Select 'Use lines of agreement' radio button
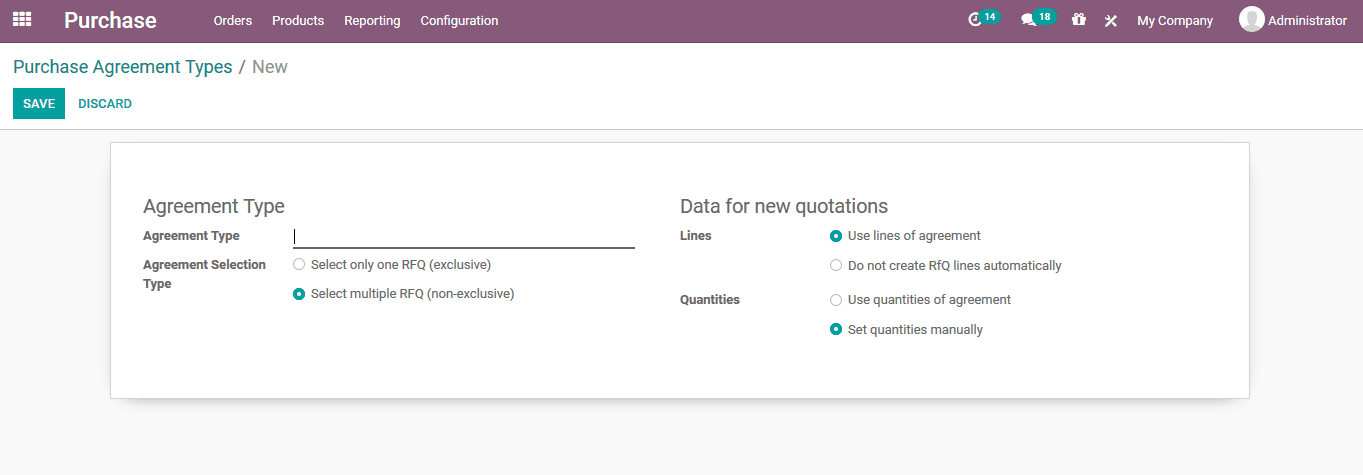The image size is (1363, 475). coord(836,236)
